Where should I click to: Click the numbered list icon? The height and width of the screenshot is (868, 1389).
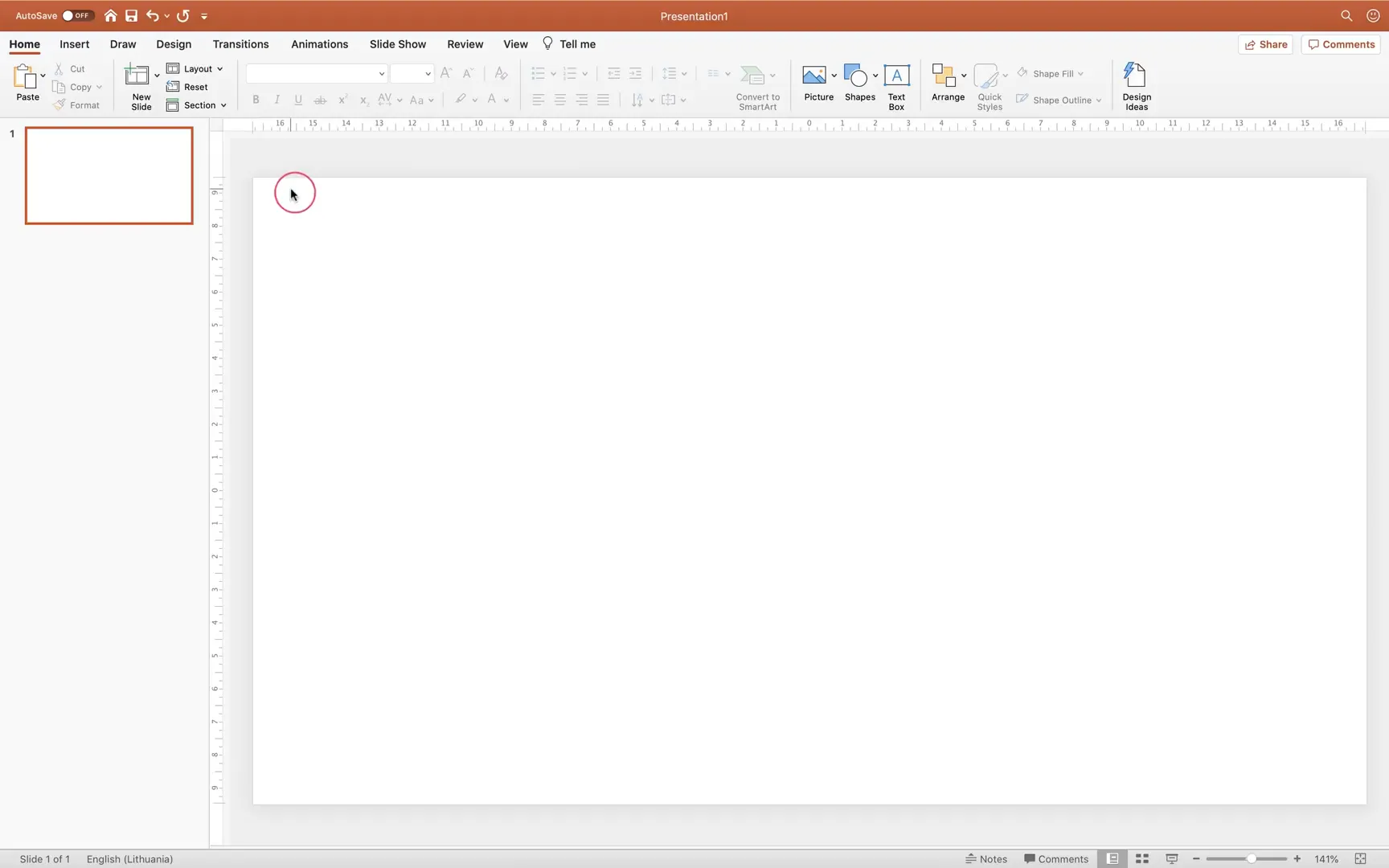point(570,73)
